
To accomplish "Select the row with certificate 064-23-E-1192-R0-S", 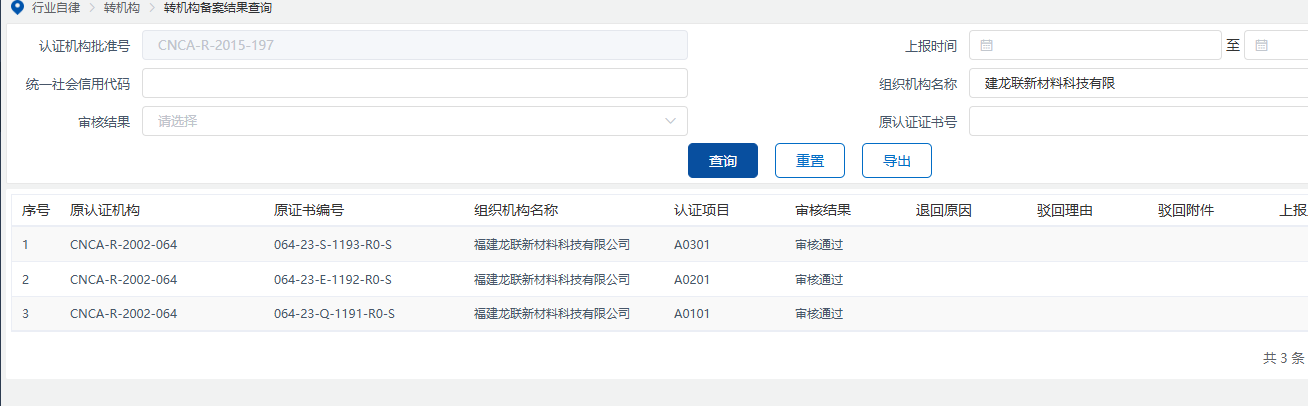I will [x=333, y=279].
